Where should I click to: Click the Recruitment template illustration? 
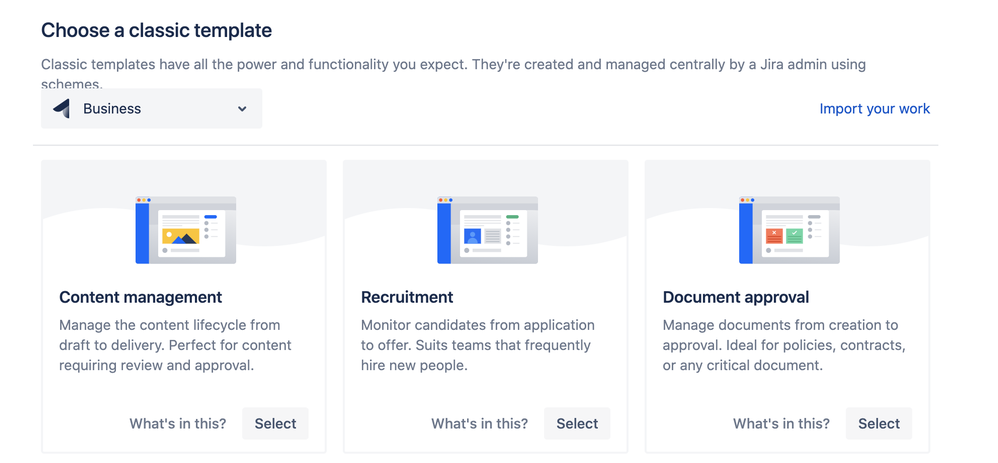point(487,230)
